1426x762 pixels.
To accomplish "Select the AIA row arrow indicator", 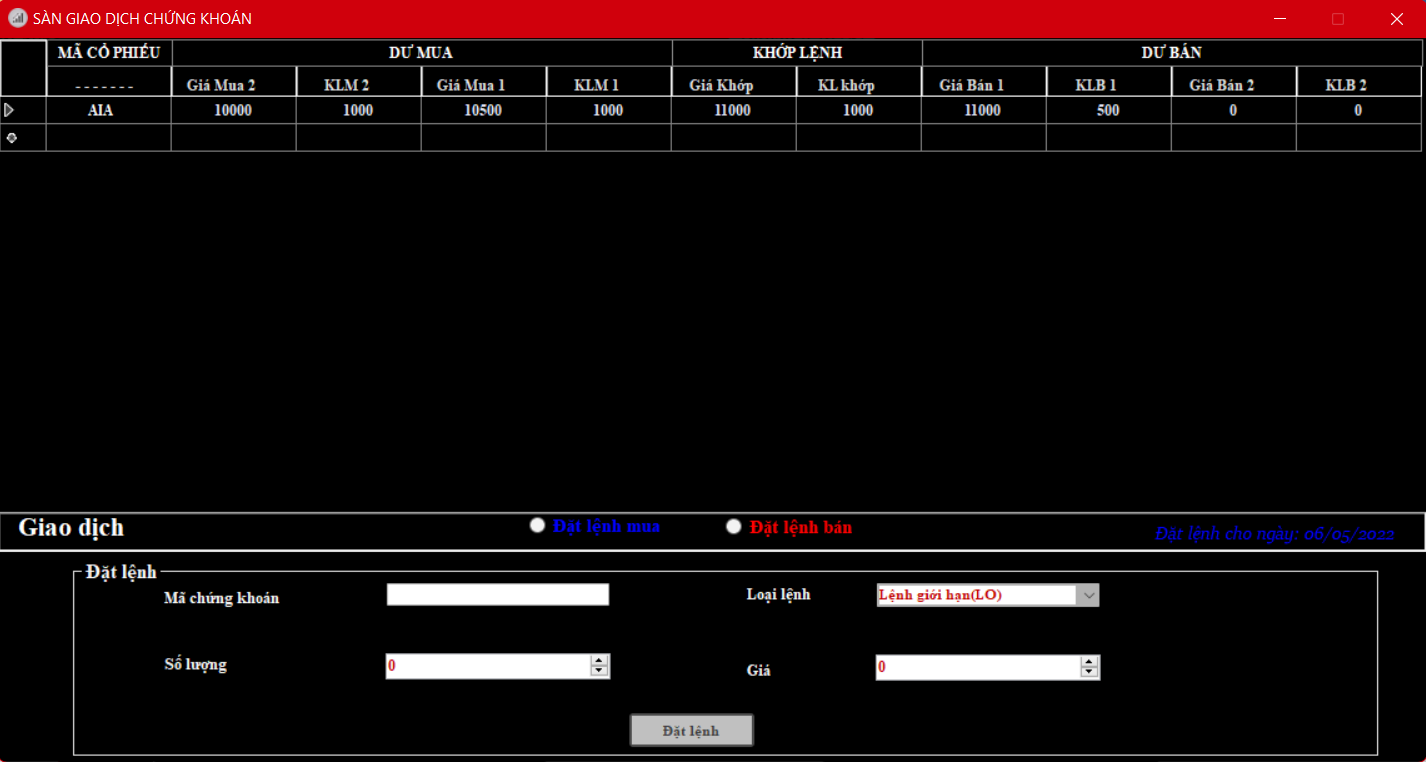I will tap(9, 110).
